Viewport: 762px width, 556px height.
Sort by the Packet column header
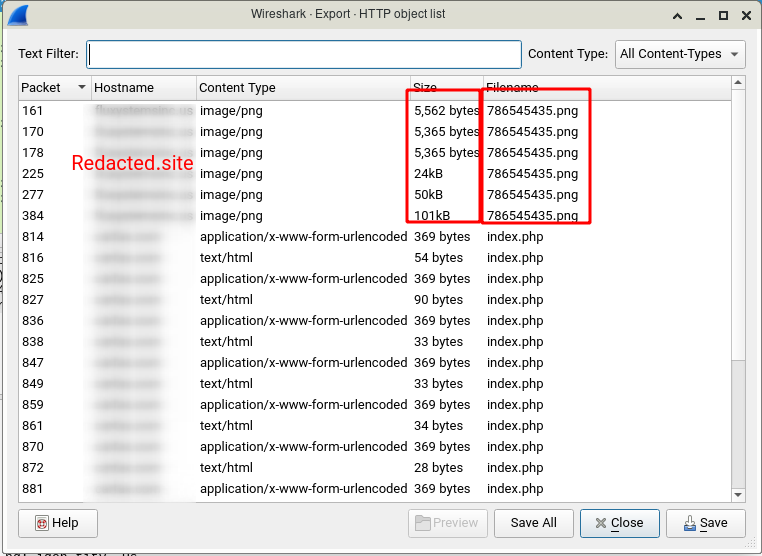pos(55,87)
